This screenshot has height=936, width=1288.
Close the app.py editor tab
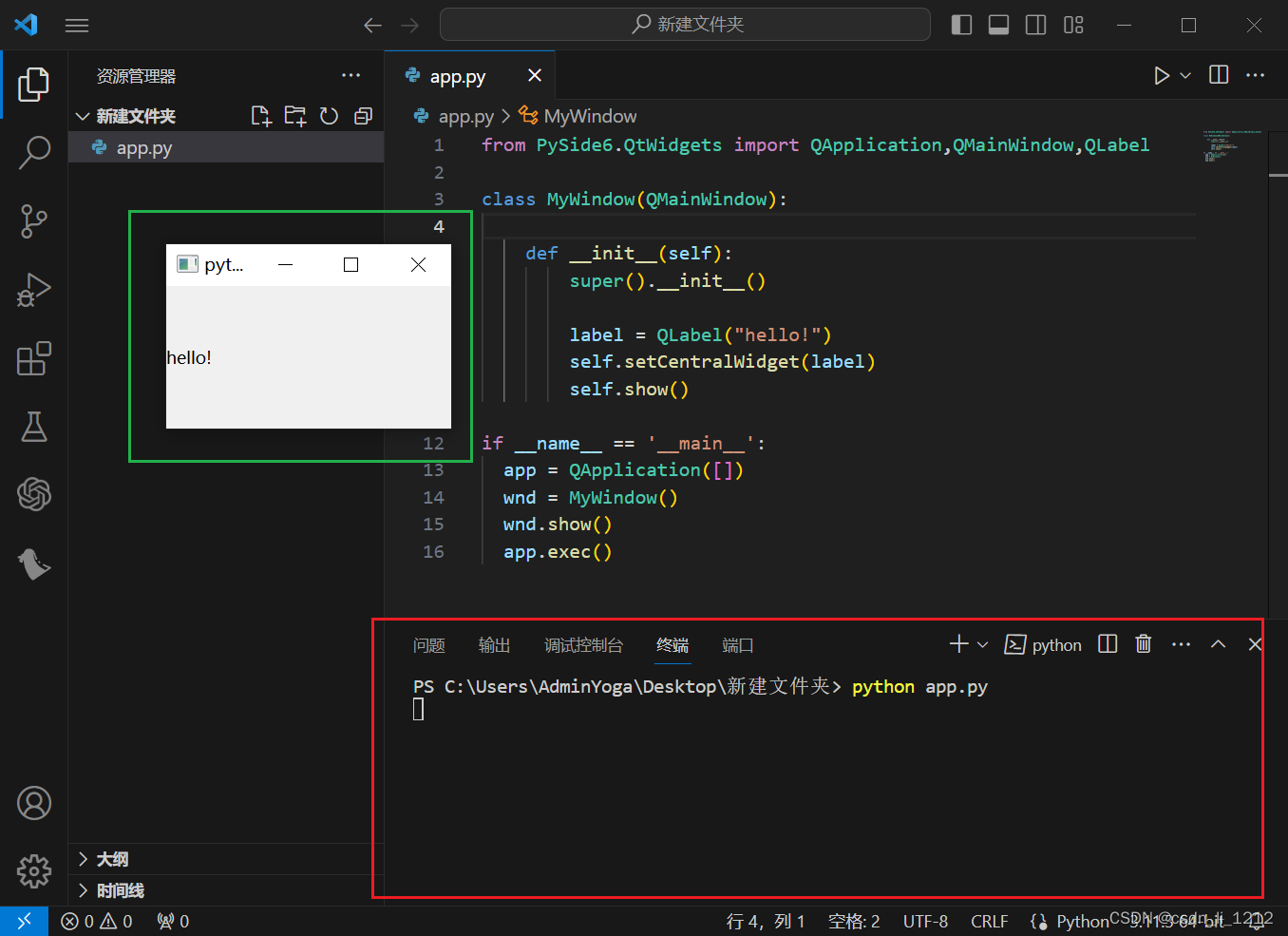coord(535,75)
